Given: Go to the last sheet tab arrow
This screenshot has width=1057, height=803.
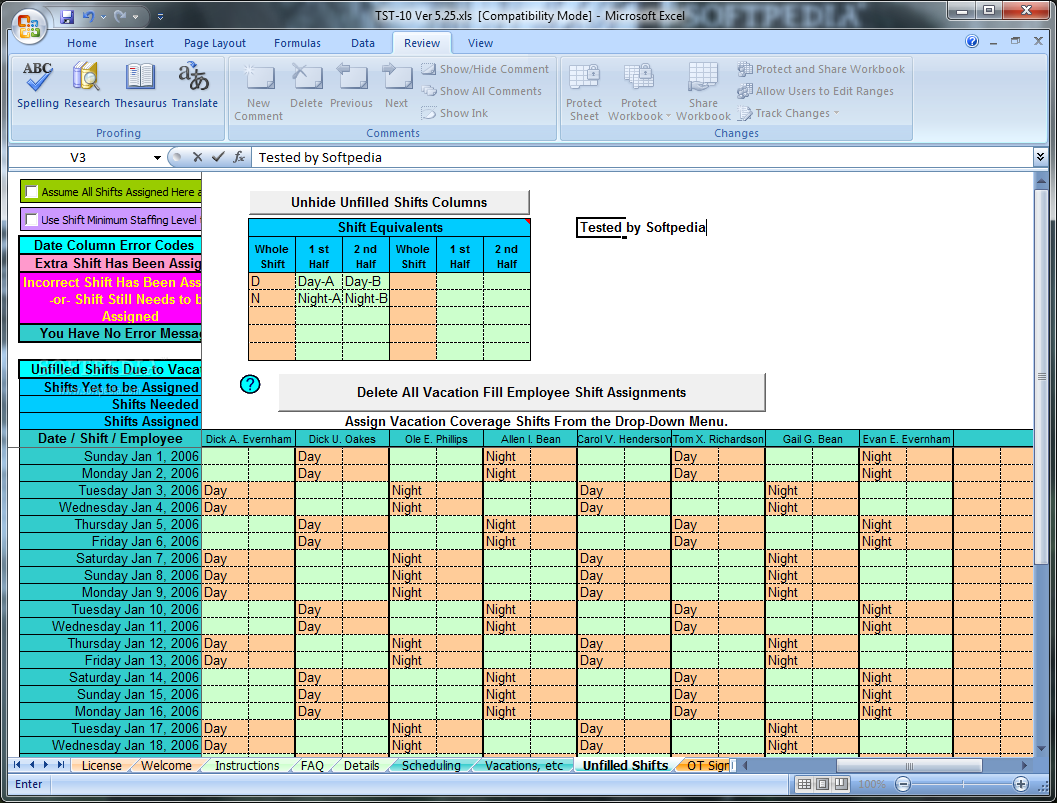Looking at the screenshot, I should point(61,765).
